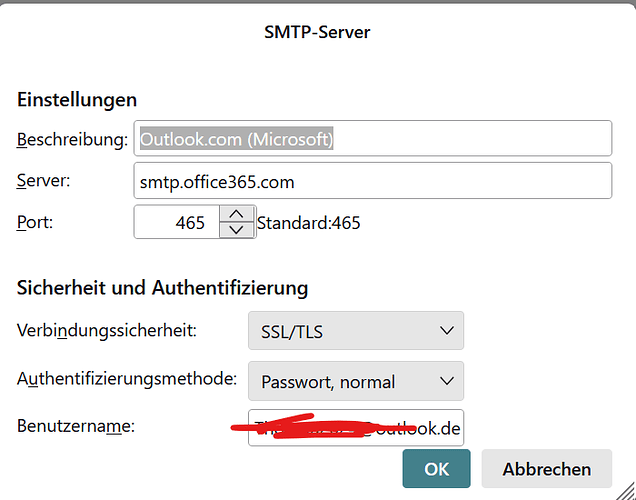This screenshot has width=636, height=500.
Task: Click the Beschreibung text field
Action: coord(372,138)
